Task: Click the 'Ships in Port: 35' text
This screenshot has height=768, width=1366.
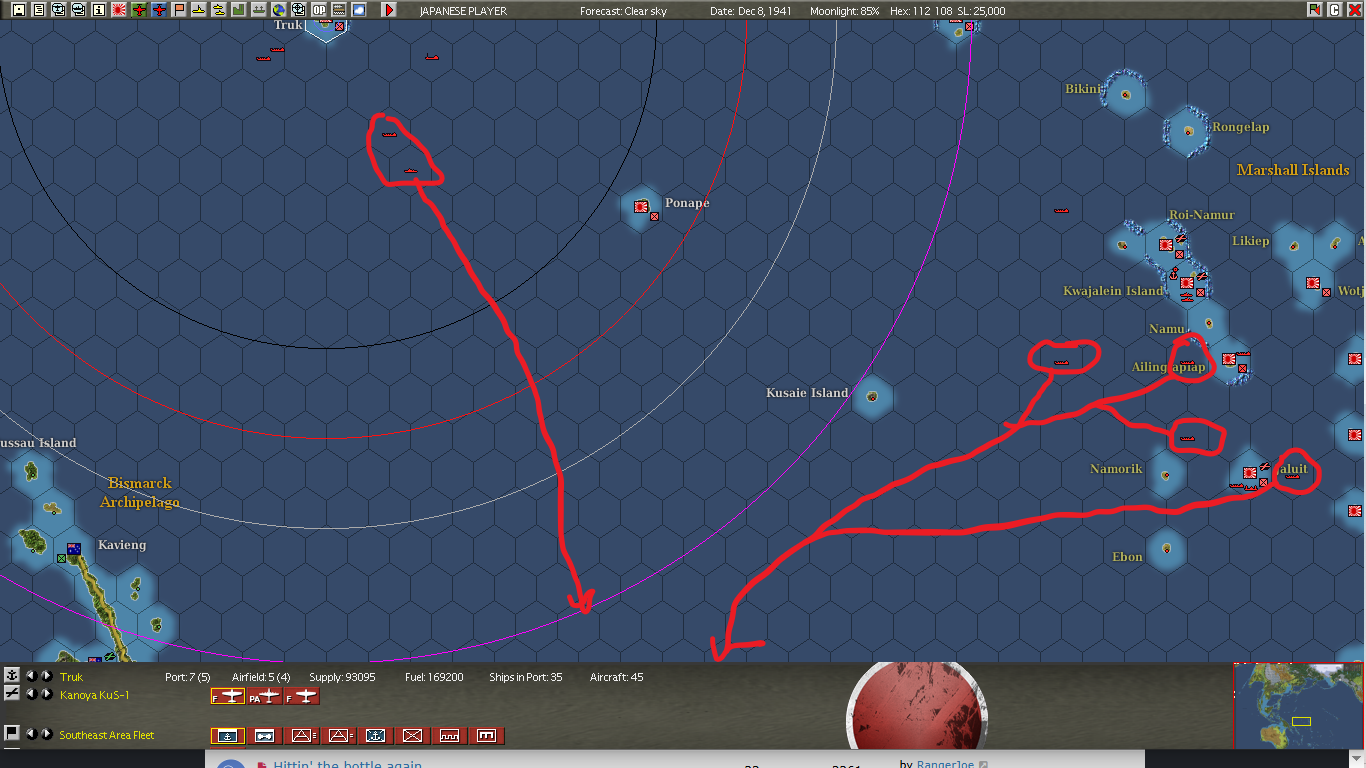Action: 526,677
